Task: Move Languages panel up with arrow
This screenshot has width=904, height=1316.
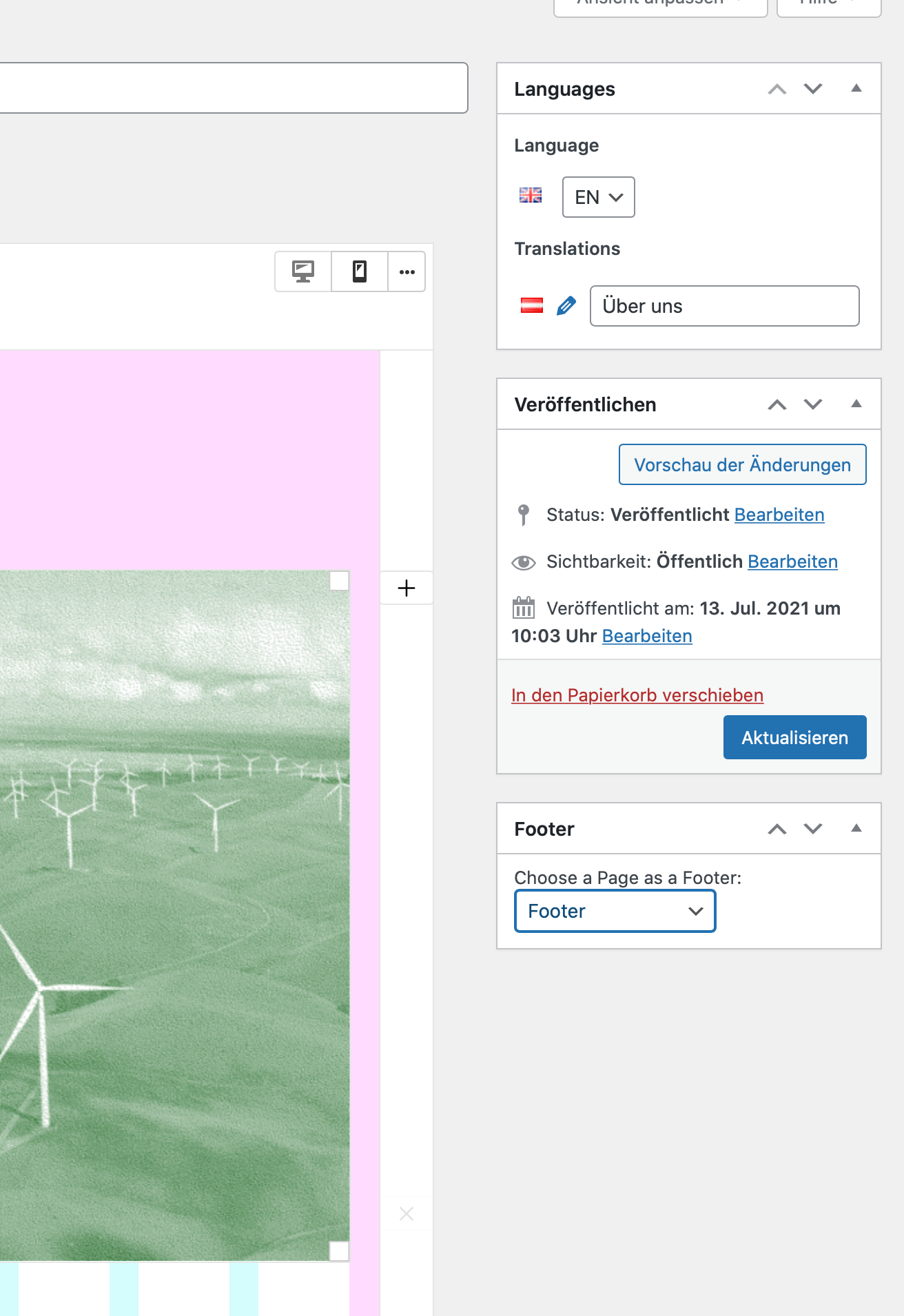Action: (x=777, y=89)
